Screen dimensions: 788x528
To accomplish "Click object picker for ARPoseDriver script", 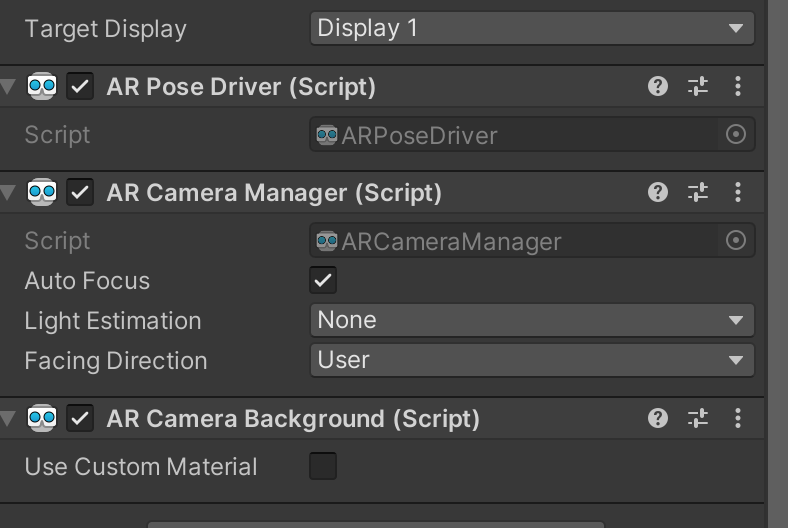I will pyautogui.click(x=736, y=134).
